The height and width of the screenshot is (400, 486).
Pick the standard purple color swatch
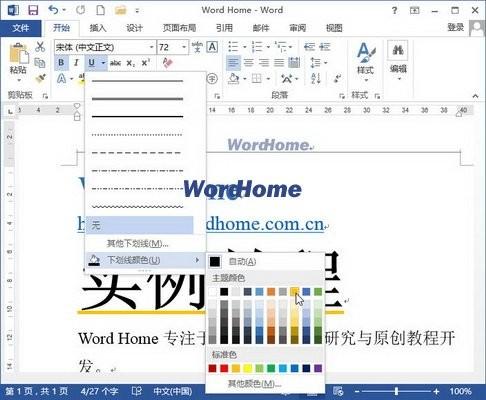click(318, 368)
